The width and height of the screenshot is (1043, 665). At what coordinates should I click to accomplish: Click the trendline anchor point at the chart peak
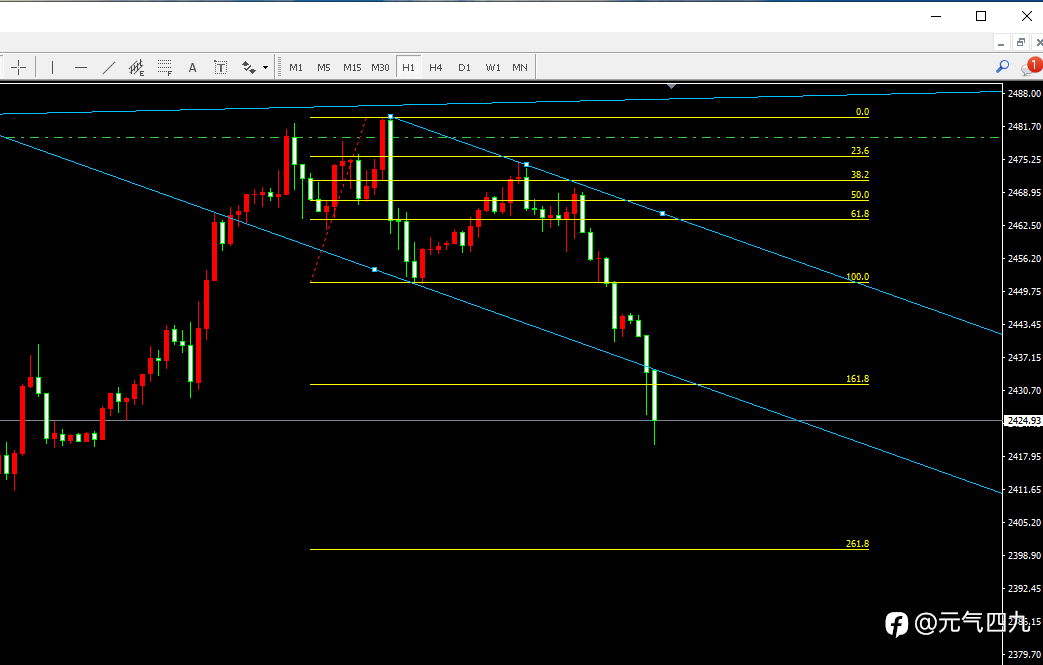(390, 117)
